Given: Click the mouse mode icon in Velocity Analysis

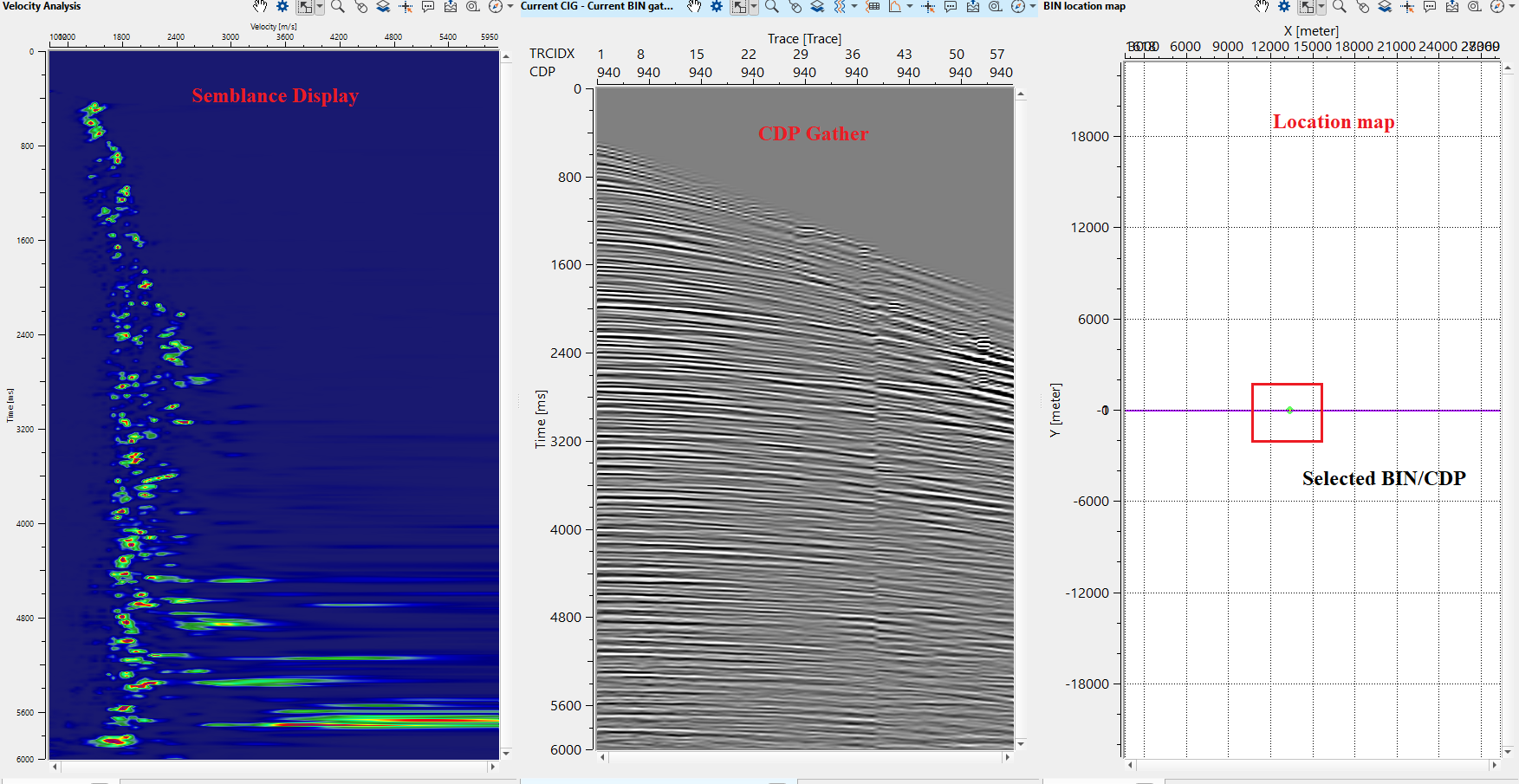Looking at the screenshot, I should (360, 7).
